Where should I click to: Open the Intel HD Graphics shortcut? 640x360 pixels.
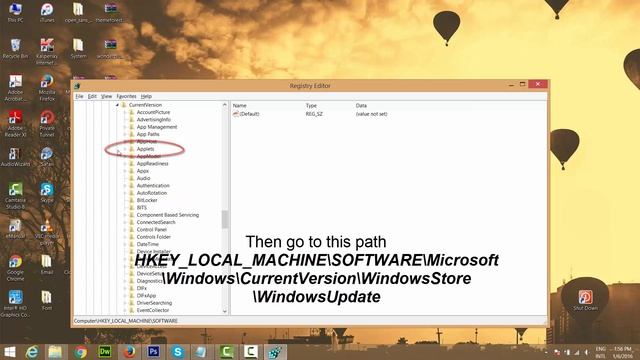point(15,304)
